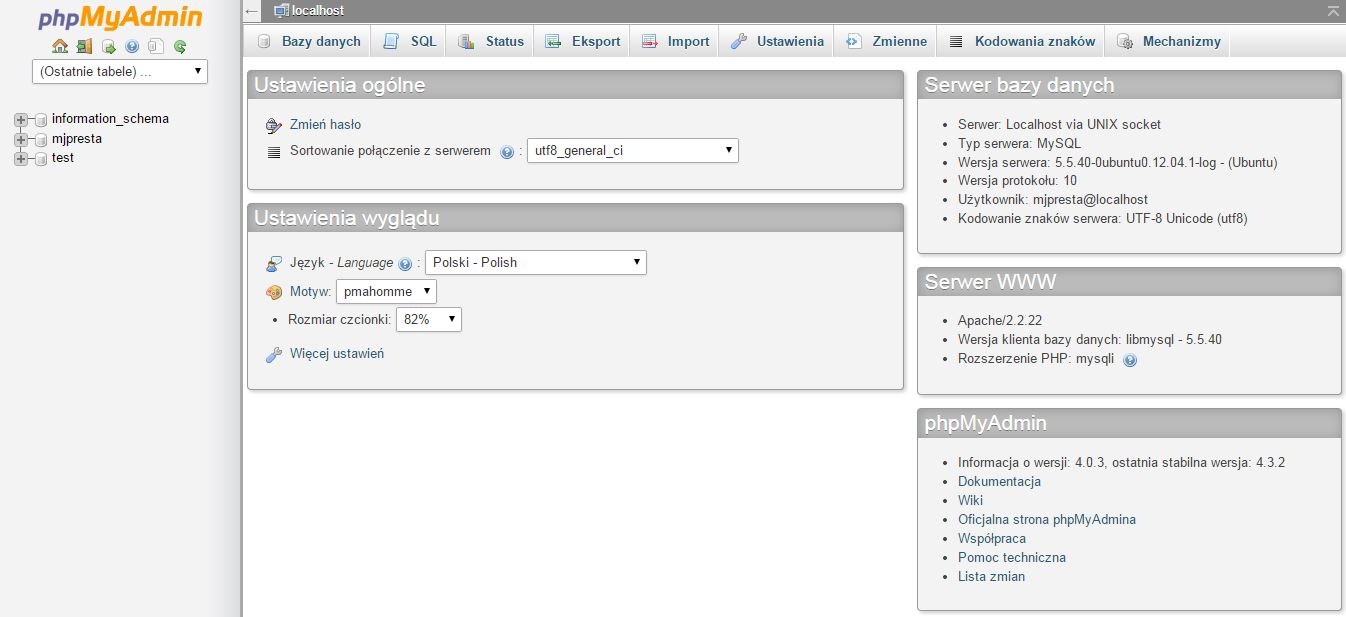Click the log out icon in sidebar
The width and height of the screenshot is (1346, 617).
click(84, 46)
